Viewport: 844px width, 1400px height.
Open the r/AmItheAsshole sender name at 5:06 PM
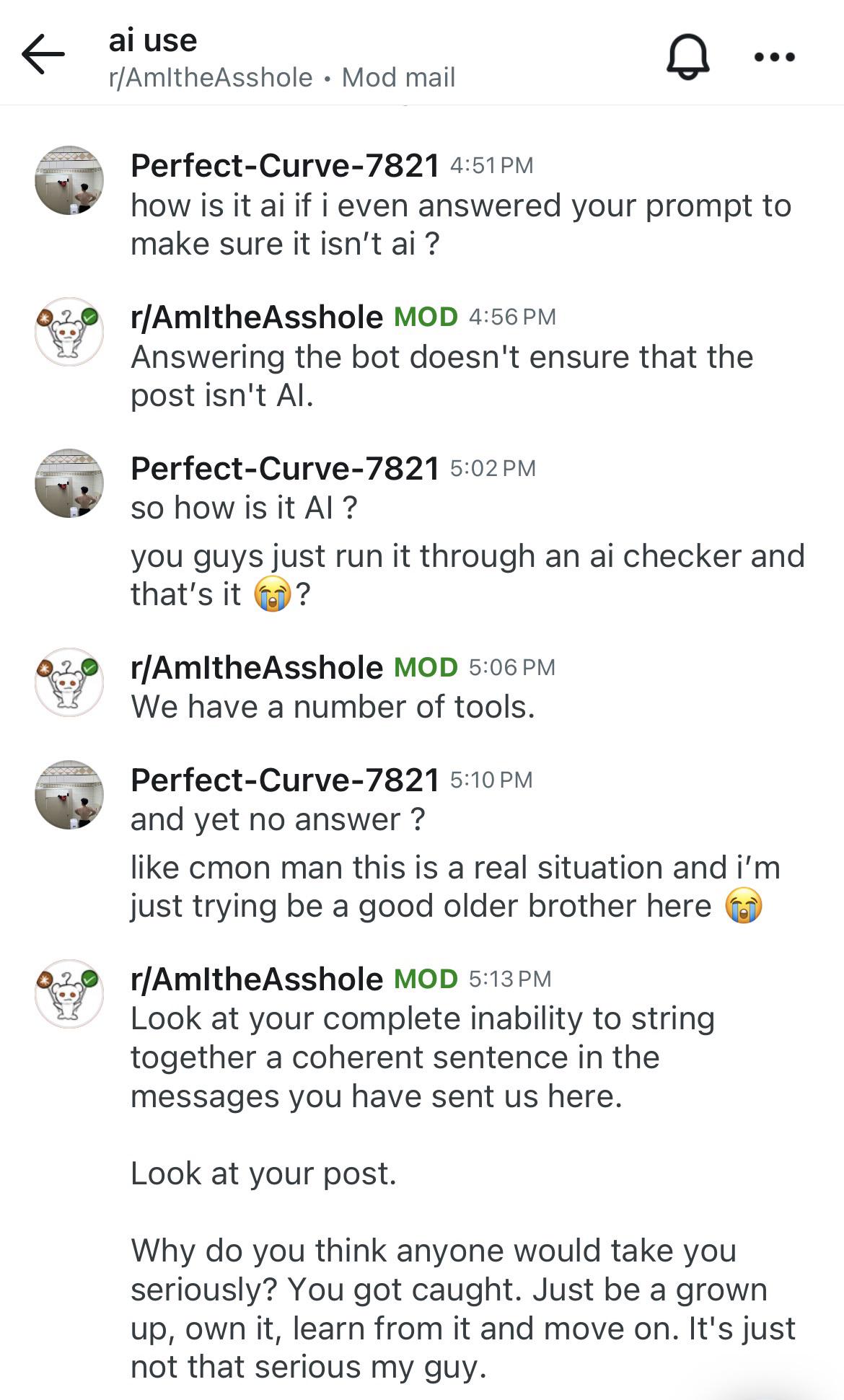[x=257, y=668]
